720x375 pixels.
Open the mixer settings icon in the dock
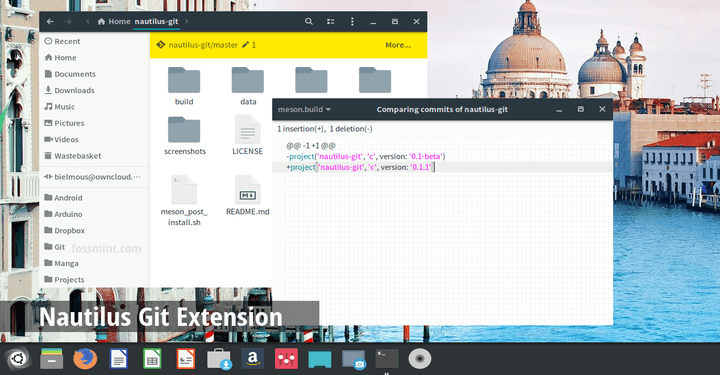pyautogui.click(x=287, y=358)
